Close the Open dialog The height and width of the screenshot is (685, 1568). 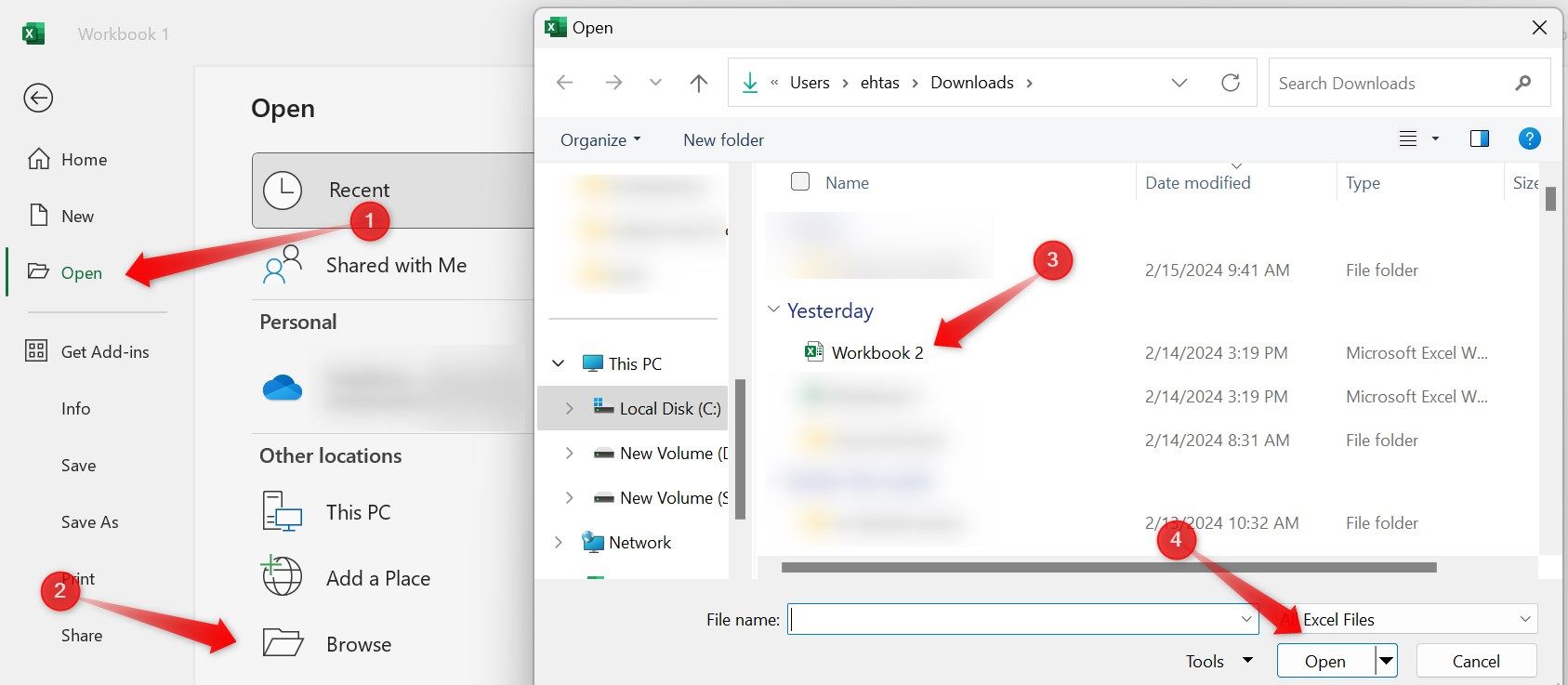(x=1539, y=28)
